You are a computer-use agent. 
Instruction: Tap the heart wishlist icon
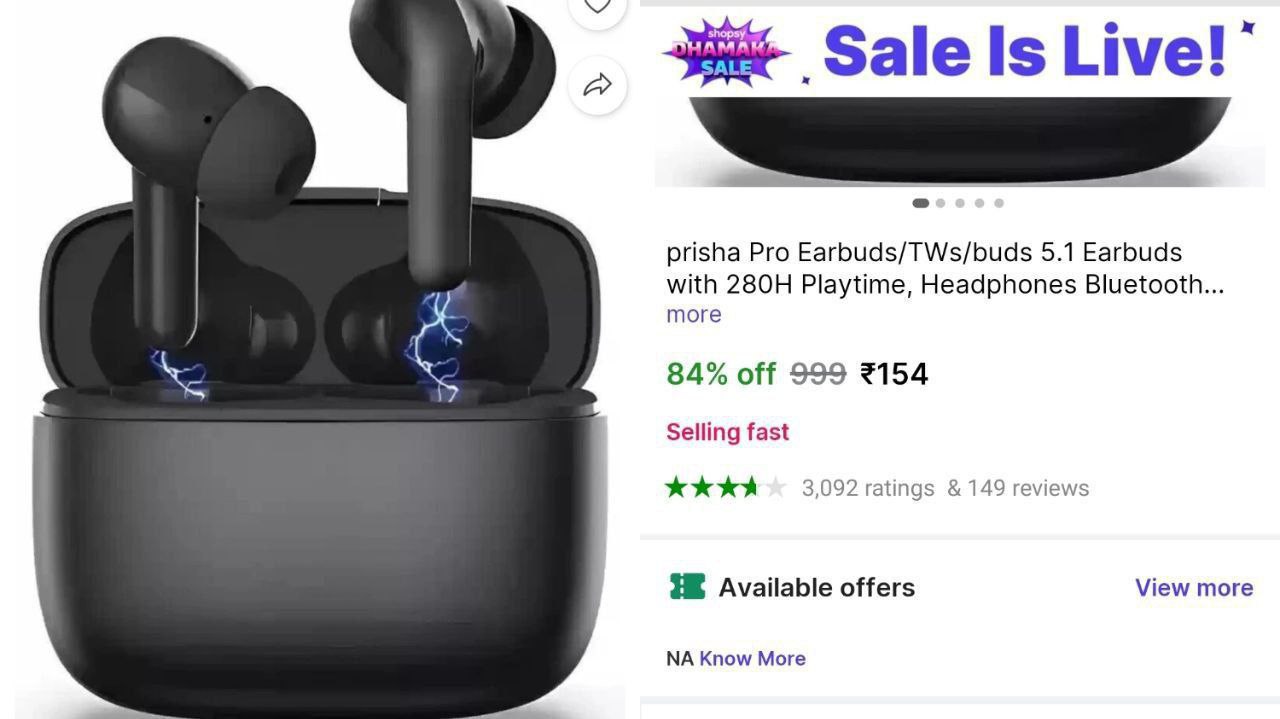point(597,6)
